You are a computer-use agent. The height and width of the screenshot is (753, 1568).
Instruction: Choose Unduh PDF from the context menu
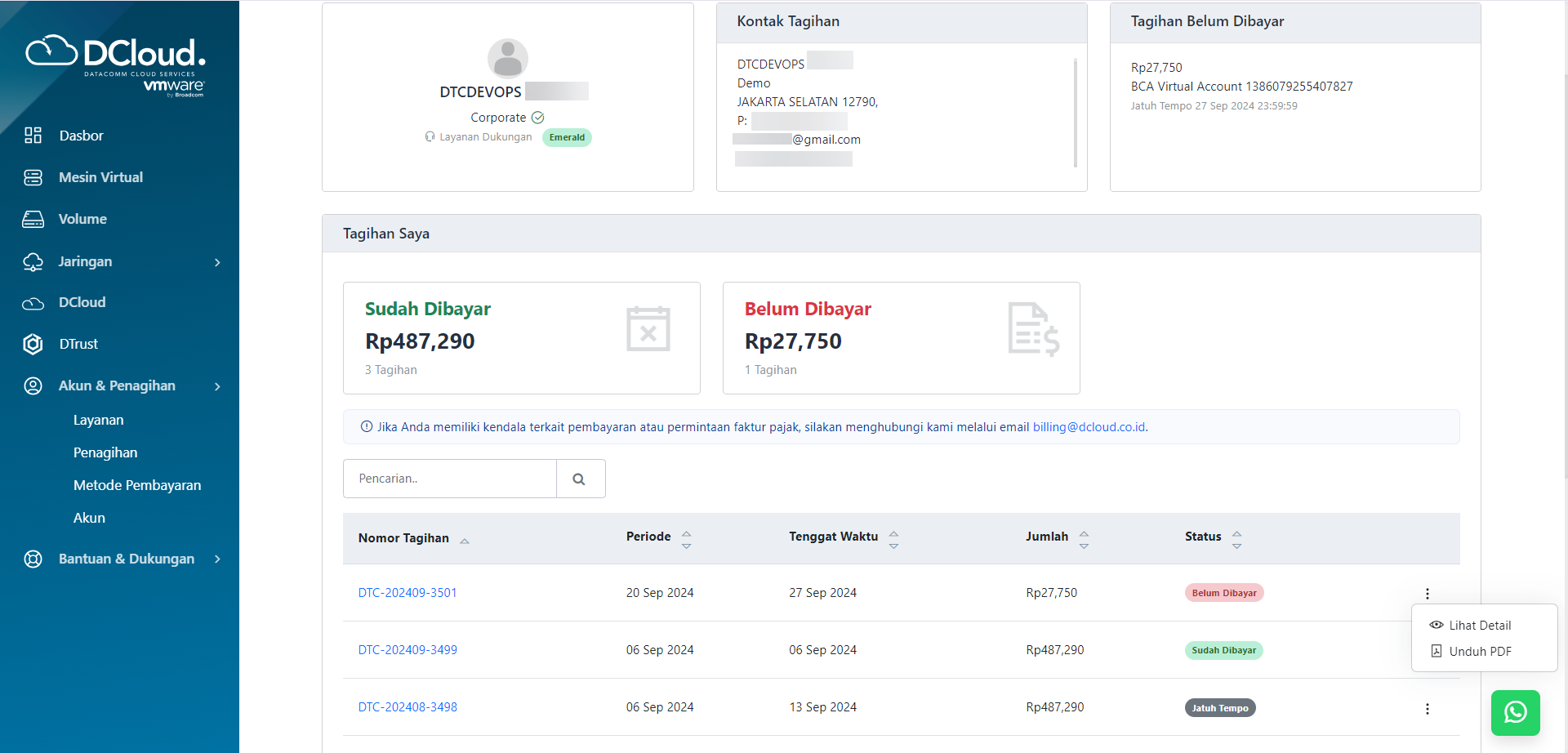[x=1479, y=652]
